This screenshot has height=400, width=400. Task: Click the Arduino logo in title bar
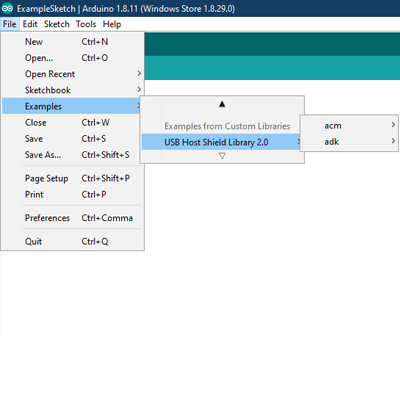(7, 8)
